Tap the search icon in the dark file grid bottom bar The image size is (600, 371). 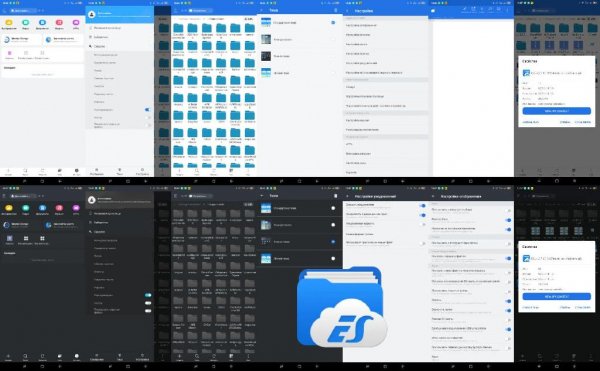pyautogui.click(x=197, y=356)
